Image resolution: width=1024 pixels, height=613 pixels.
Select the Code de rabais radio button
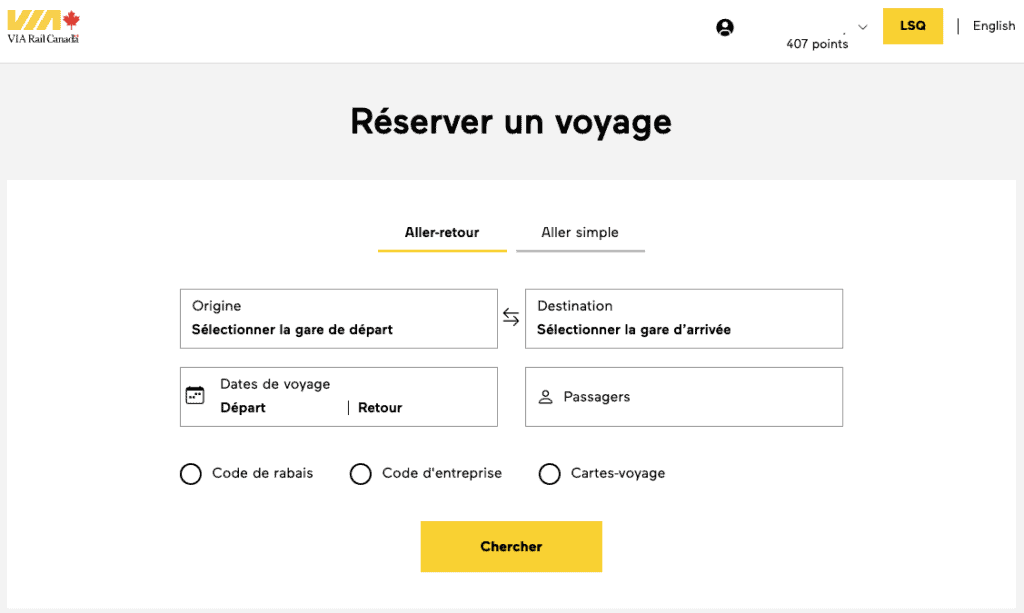[191, 473]
